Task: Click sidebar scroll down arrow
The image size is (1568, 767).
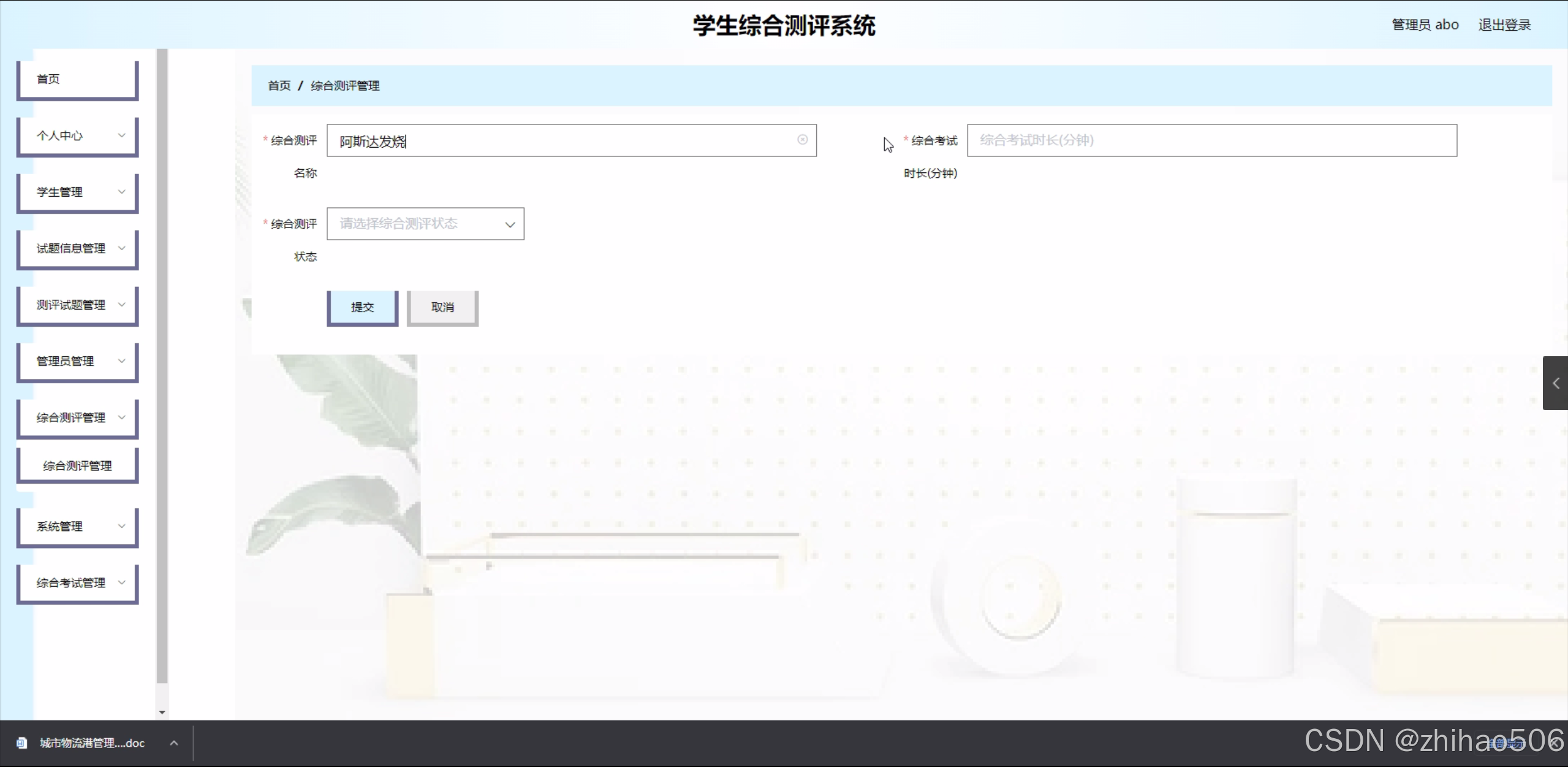Action: point(162,712)
